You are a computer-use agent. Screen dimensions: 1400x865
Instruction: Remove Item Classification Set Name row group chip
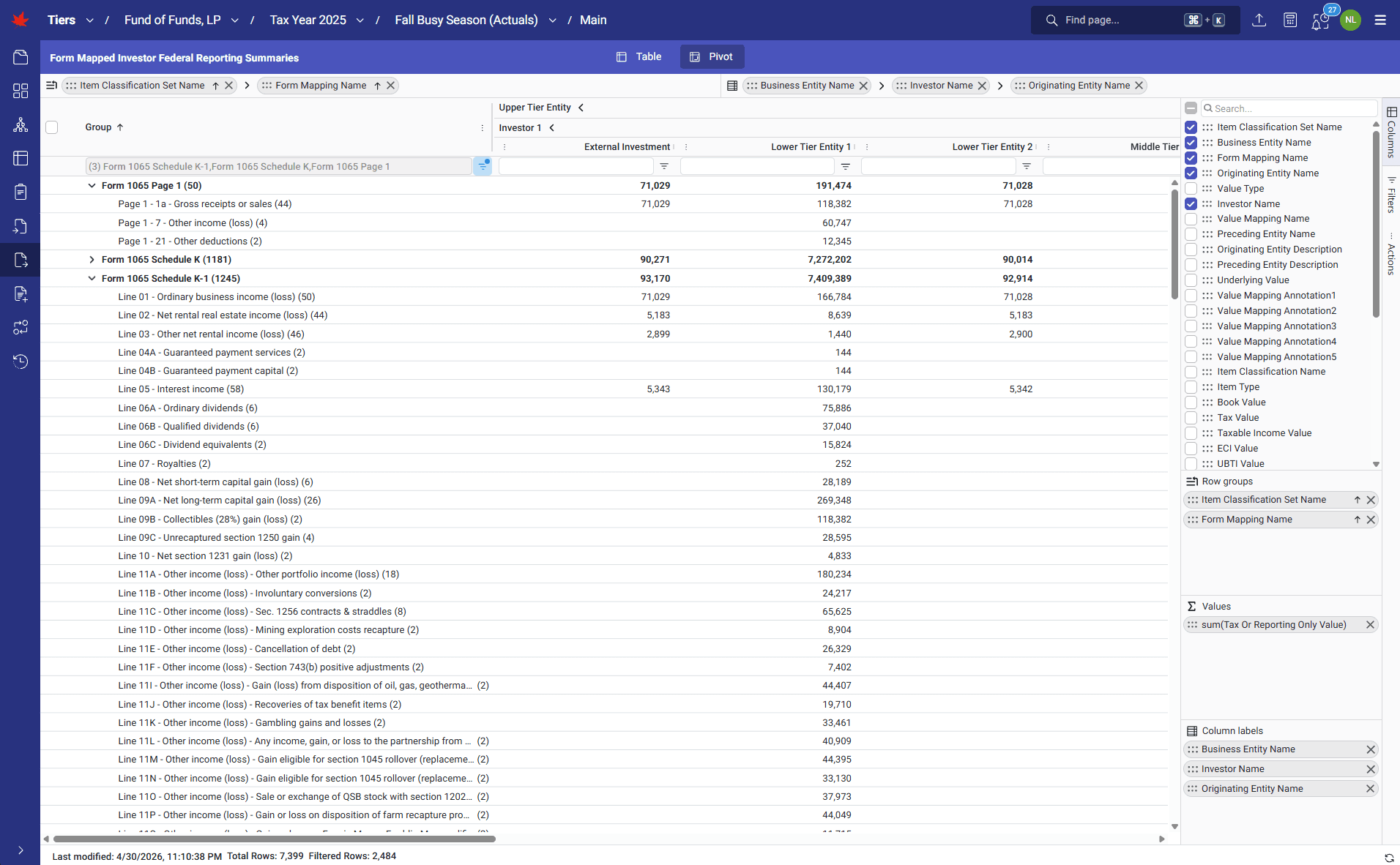(229, 86)
